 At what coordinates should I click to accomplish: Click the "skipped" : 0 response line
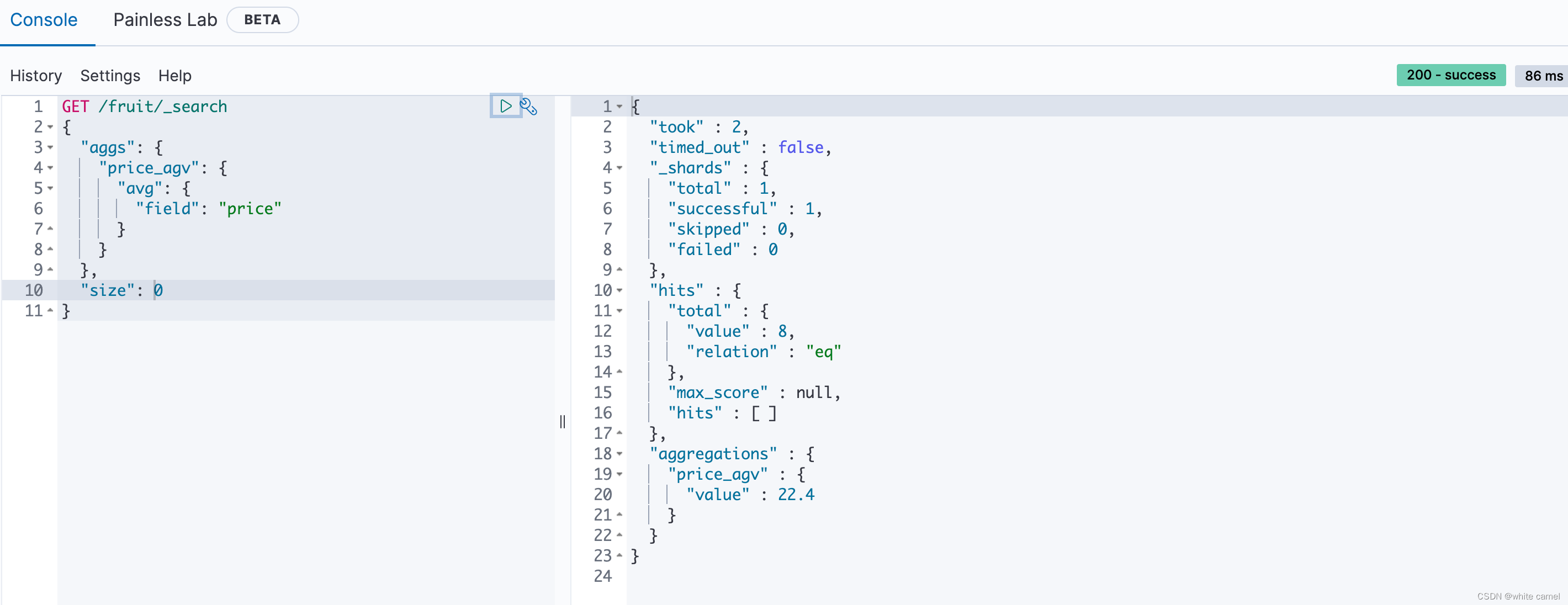731,230
